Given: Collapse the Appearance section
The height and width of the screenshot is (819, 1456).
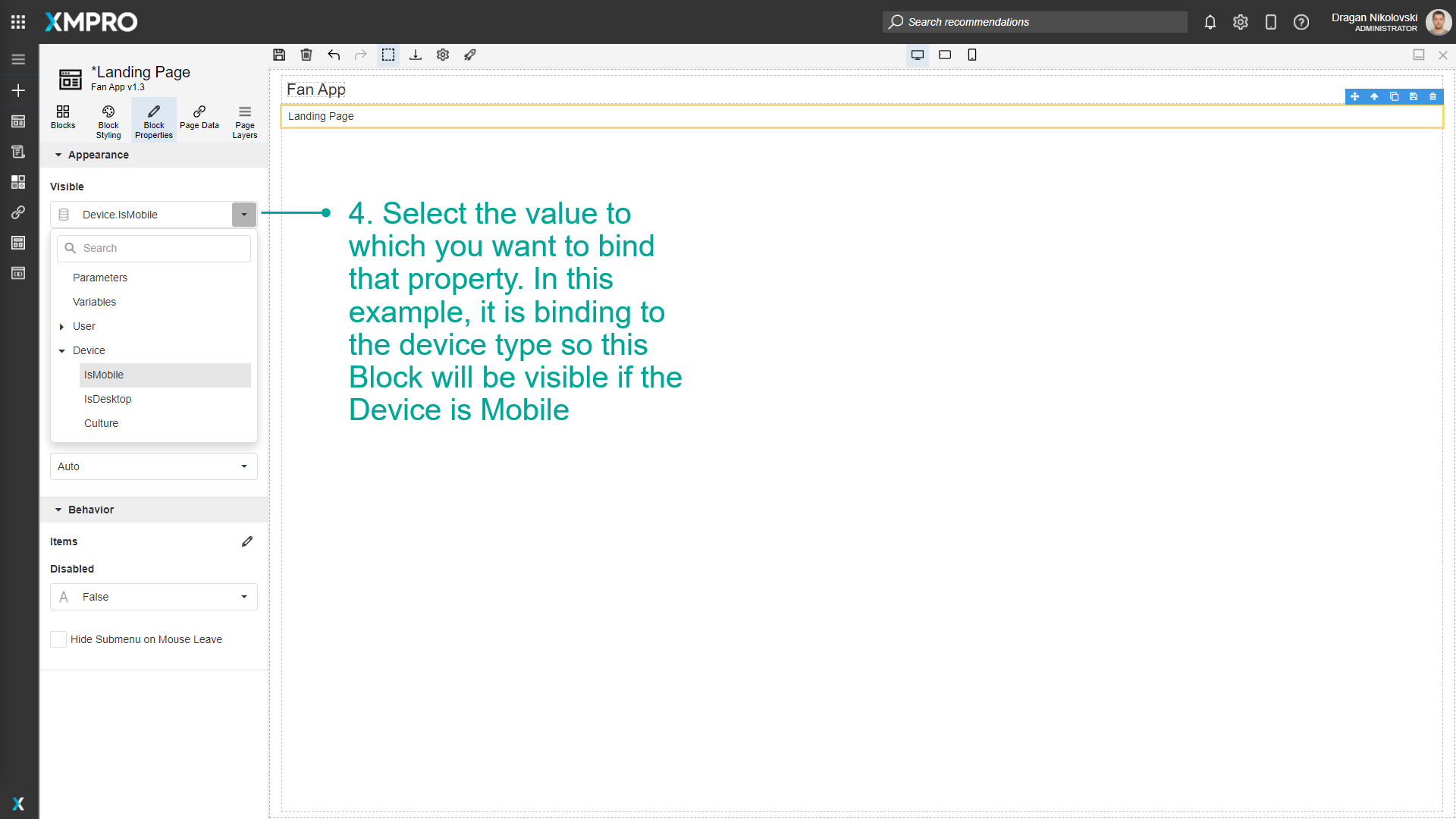Looking at the screenshot, I should pyautogui.click(x=59, y=155).
